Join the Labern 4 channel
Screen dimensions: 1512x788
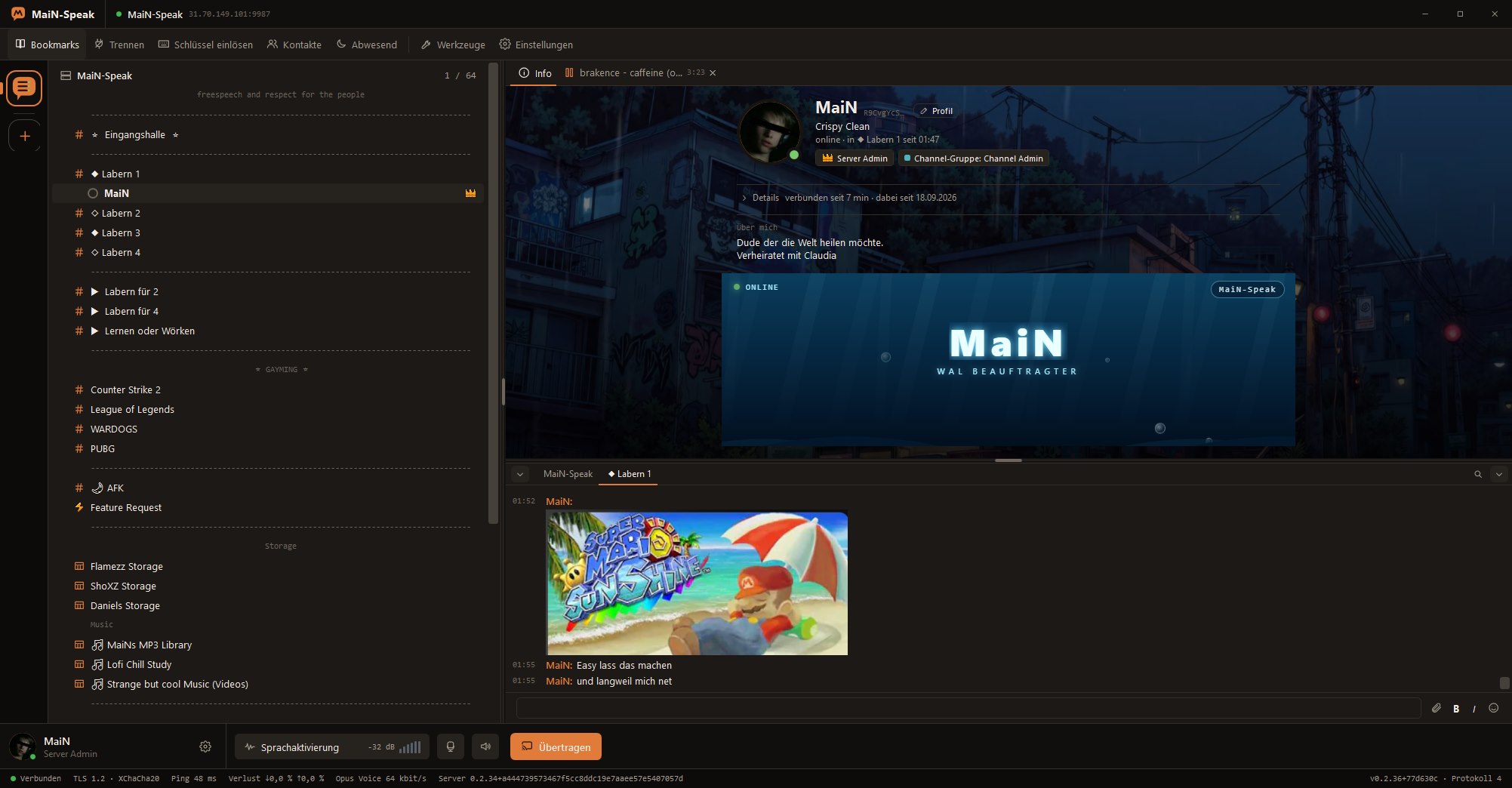(268, 253)
